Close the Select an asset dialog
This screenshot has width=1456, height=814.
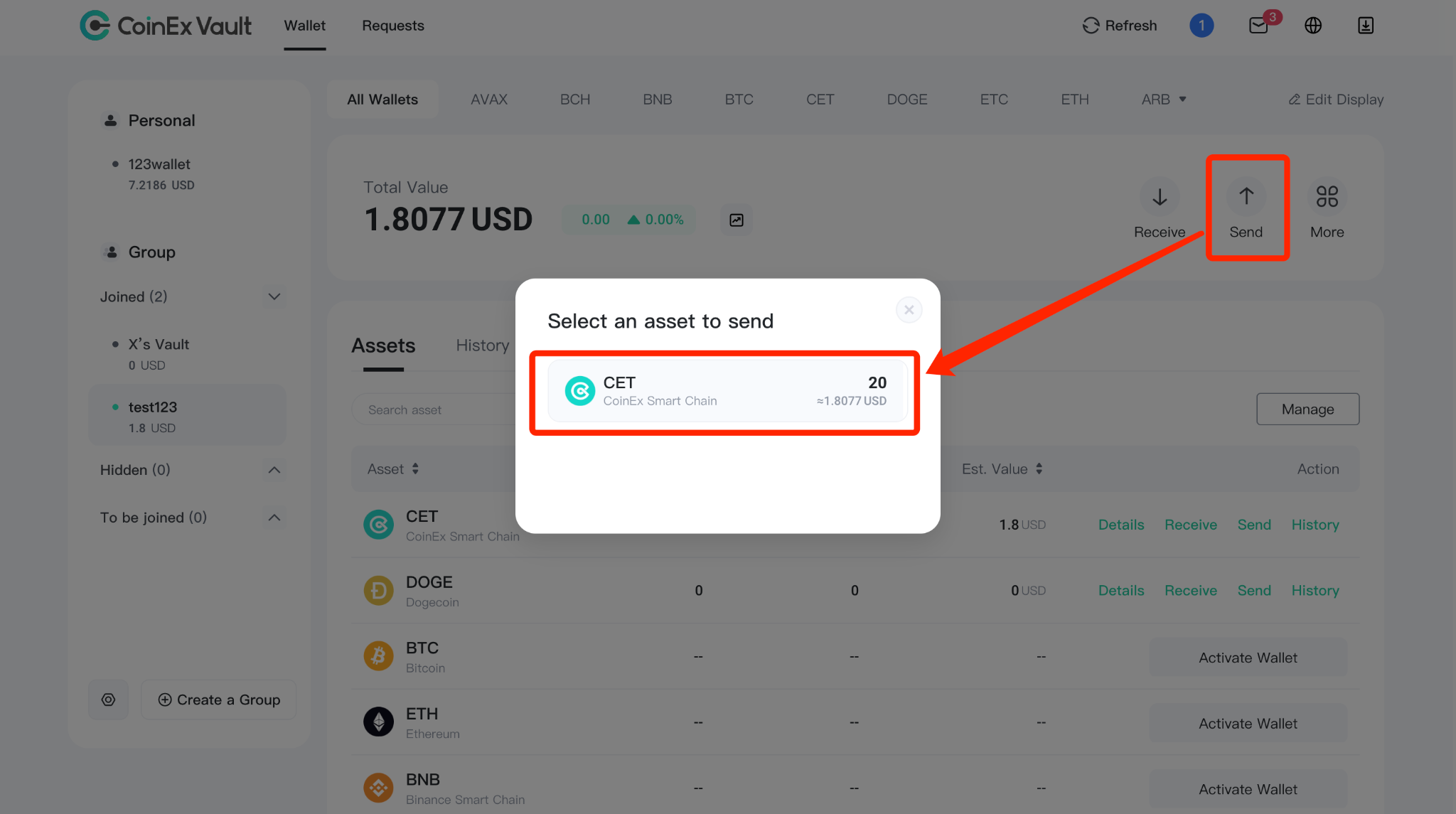pos(909,310)
